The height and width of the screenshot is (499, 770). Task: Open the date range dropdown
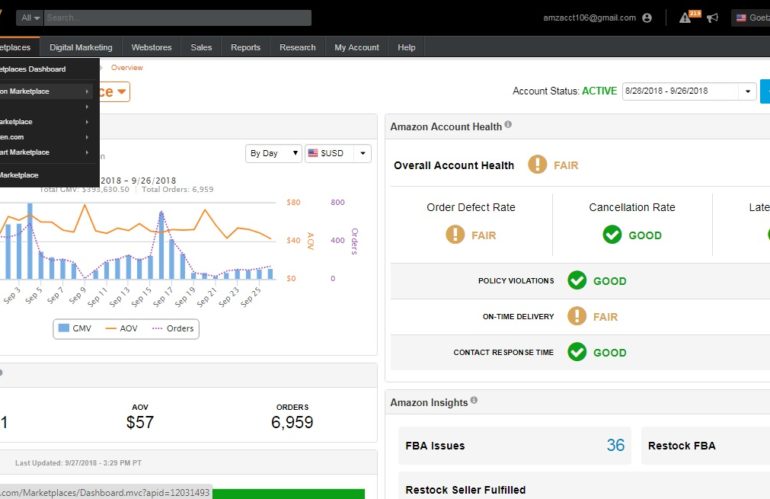point(689,91)
